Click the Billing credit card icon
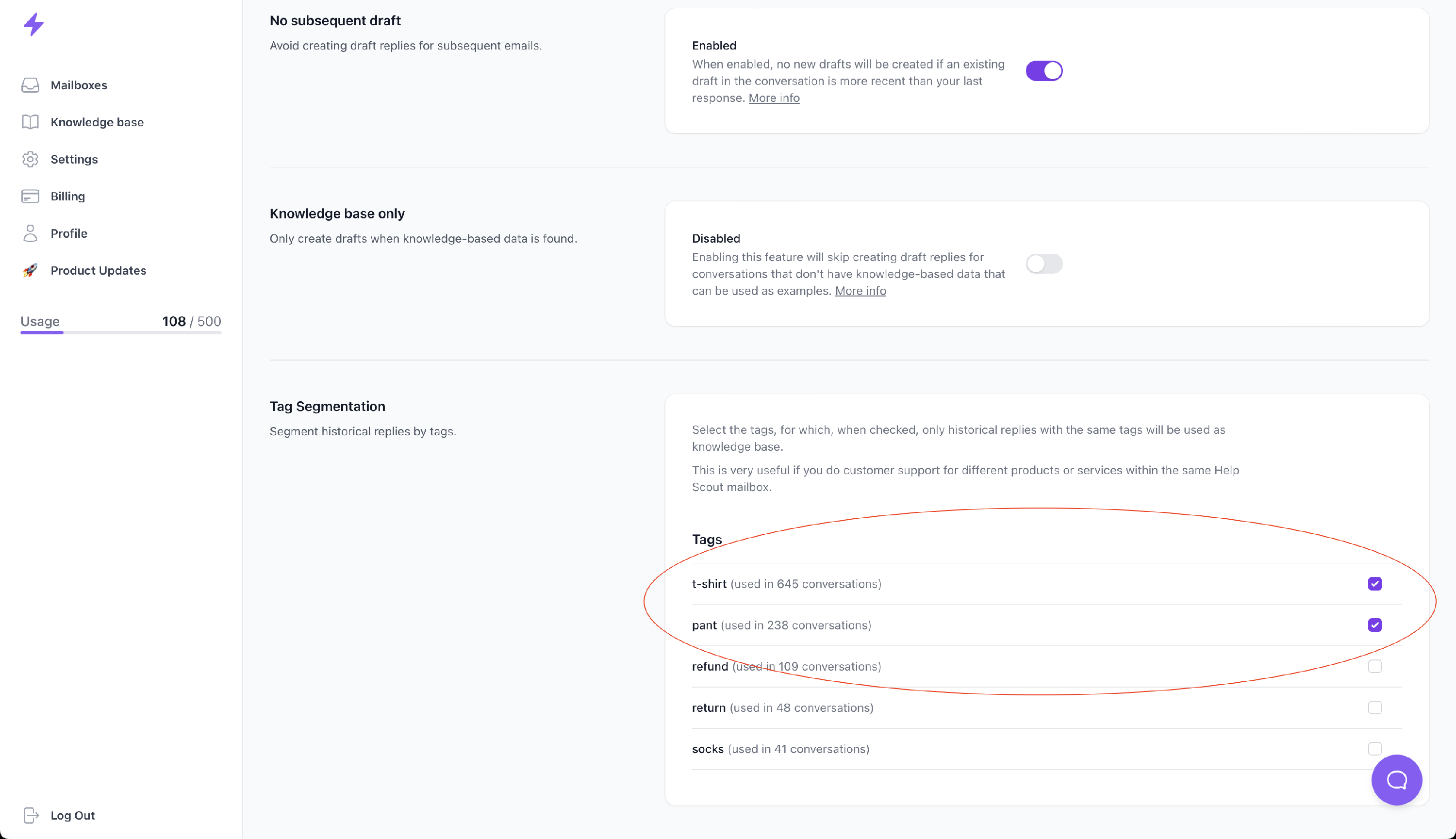 (30, 197)
